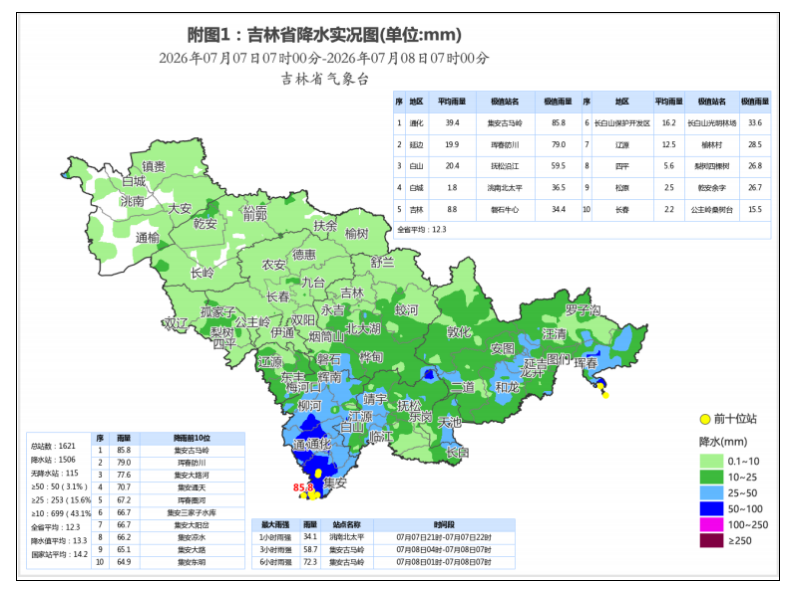This screenshot has height=592, width=801.
Task: Click the 珲春 label on the map
Action: [x=585, y=363]
